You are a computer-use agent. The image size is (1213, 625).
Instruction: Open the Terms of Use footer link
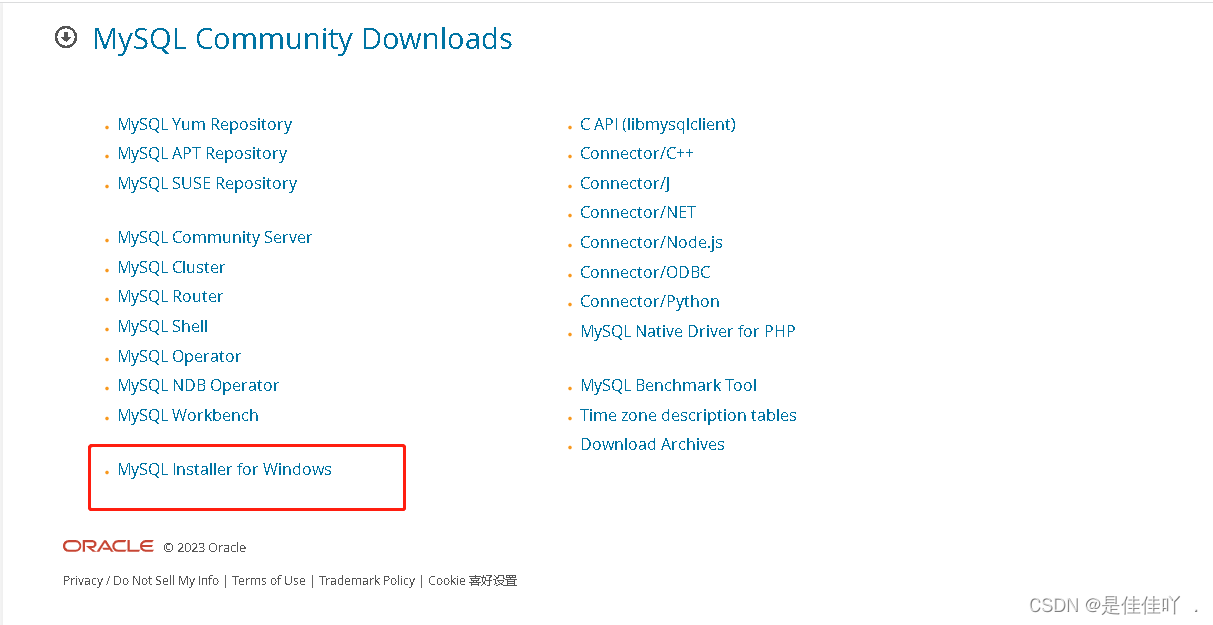(269, 580)
